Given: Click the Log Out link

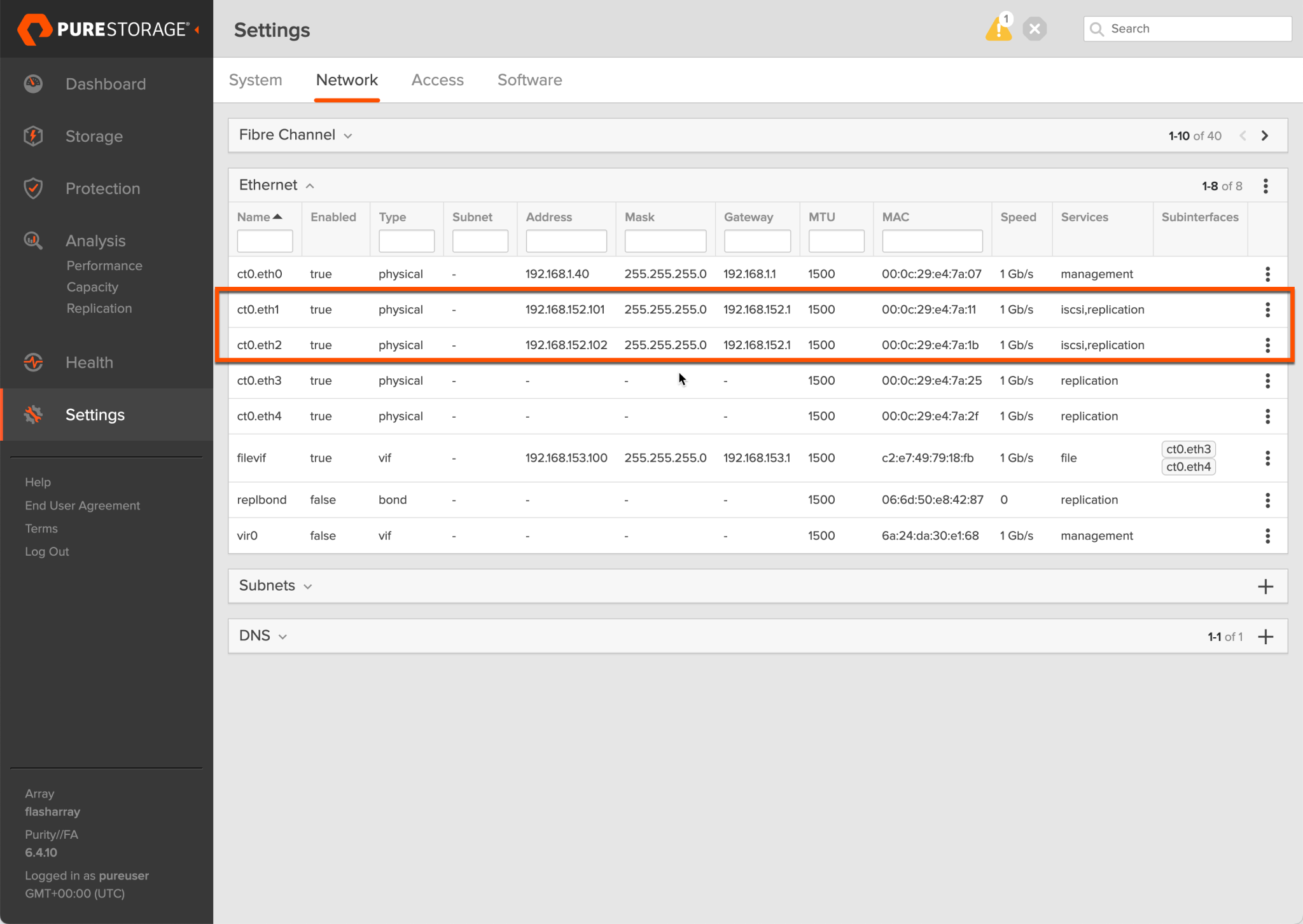Looking at the screenshot, I should (x=46, y=551).
